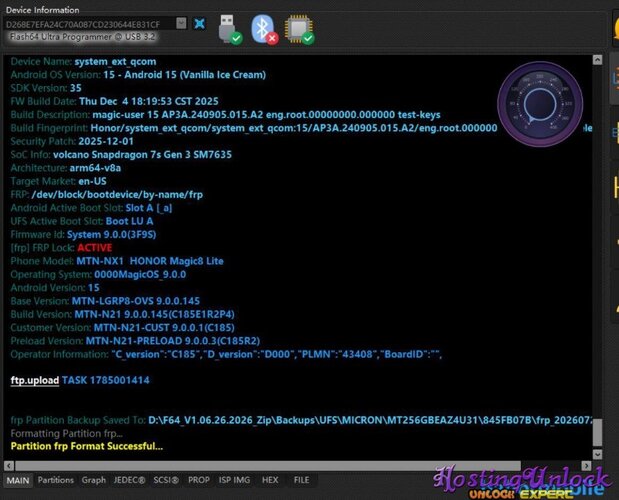Click the horizontal scrollbar left arrow
The width and height of the screenshot is (619, 500).
[x=9, y=466]
